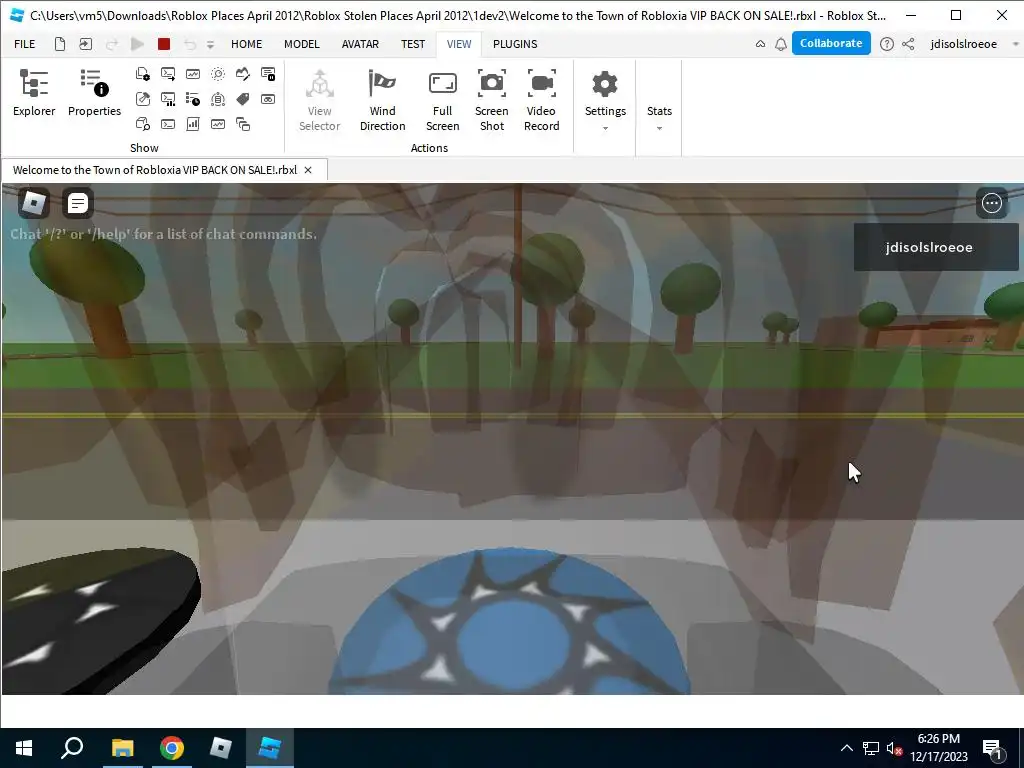Take a Screen Shot
The width and height of the screenshot is (1024, 768).
pos(492,99)
